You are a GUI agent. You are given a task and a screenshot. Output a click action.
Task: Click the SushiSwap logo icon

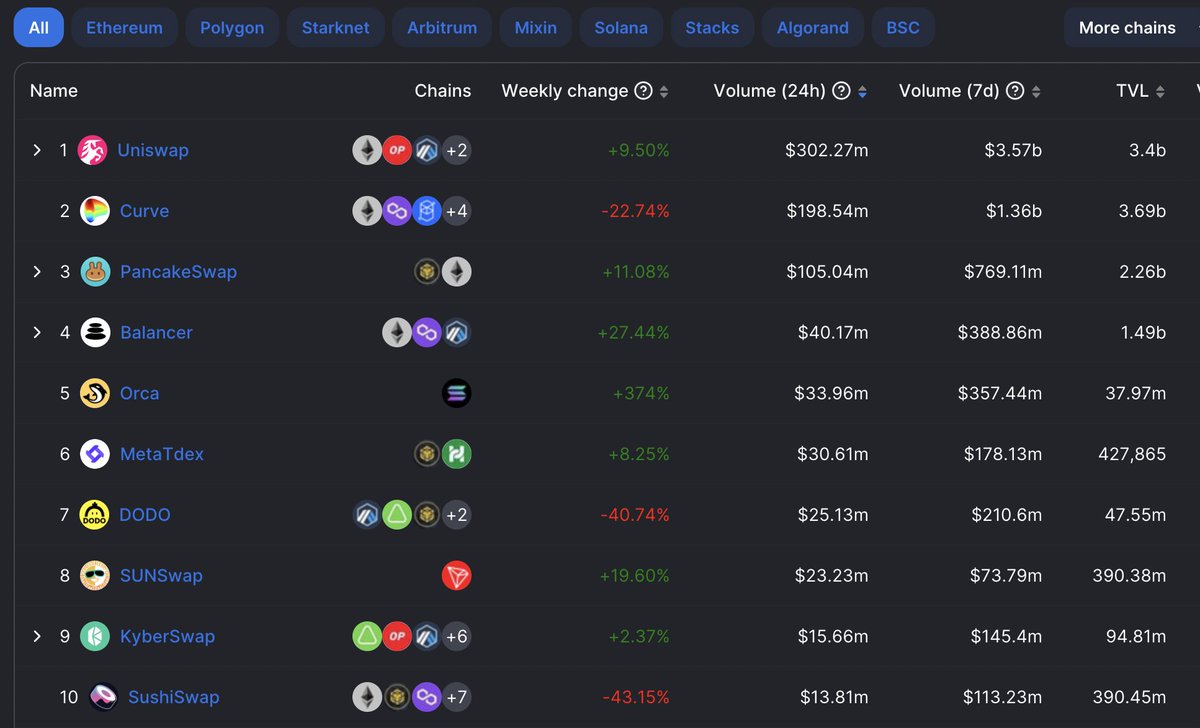point(104,697)
